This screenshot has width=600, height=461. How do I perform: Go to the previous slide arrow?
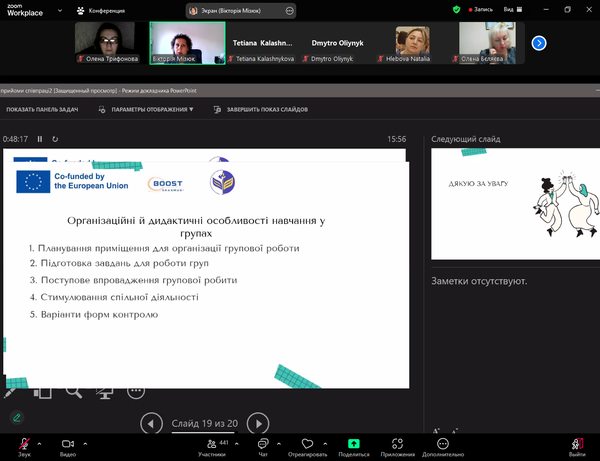click(150, 423)
